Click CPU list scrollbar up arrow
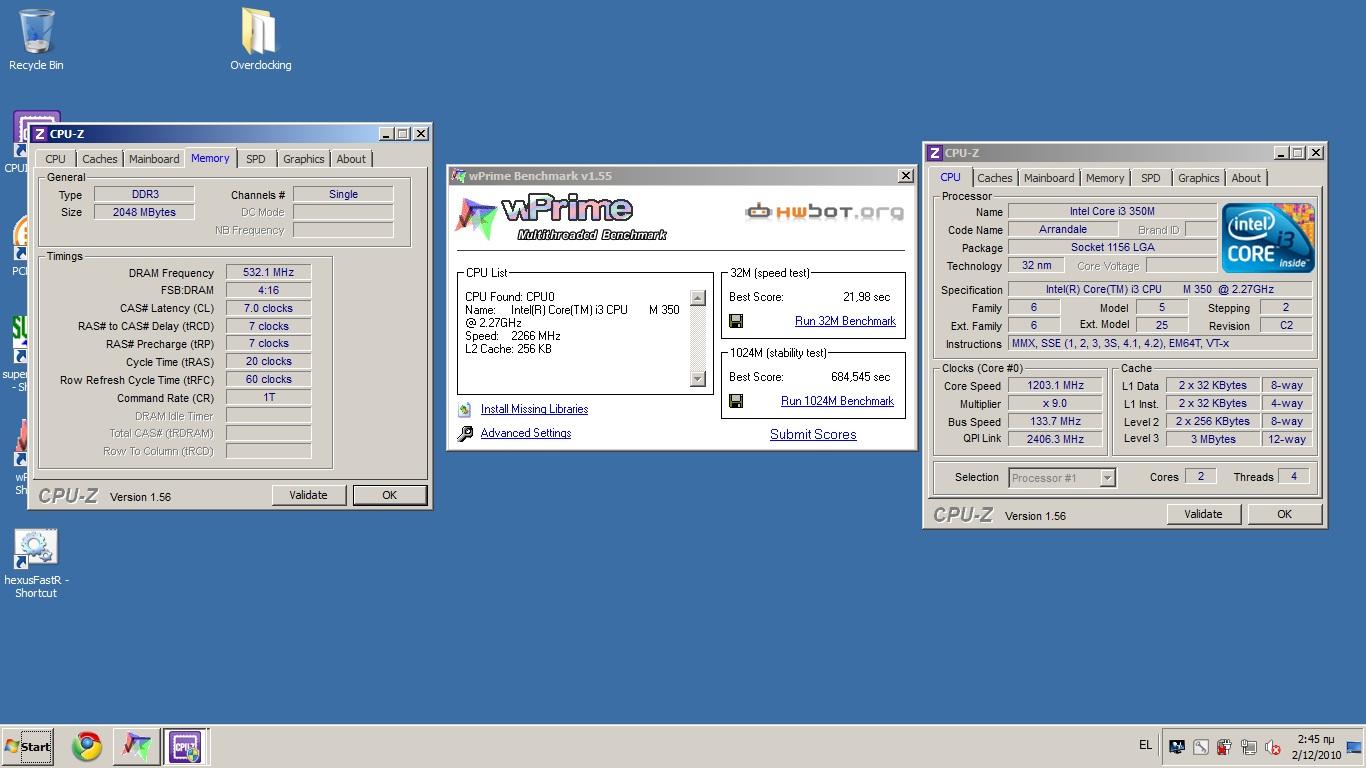This screenshot has width=1366, height=768. (x=698, y=298)
